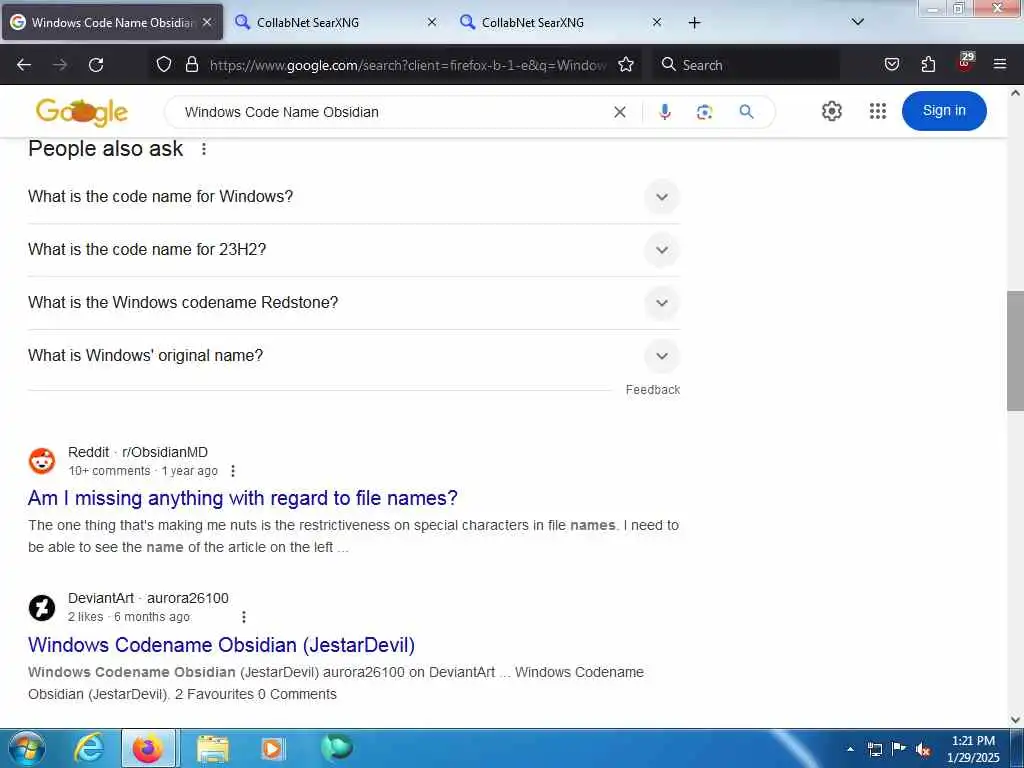Click the page vertical scrollbar thumb
Viewport: 1024px width, 768px height.
(1015, 351)
